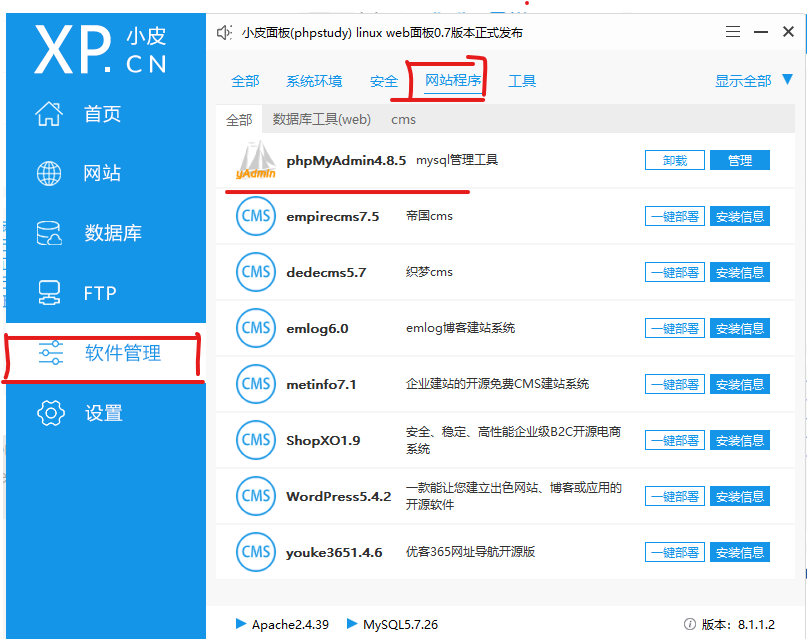The height and width of the screenshot is (639, 807).
Task: Switch to the 全部 top tab
Action: (245, 81)
